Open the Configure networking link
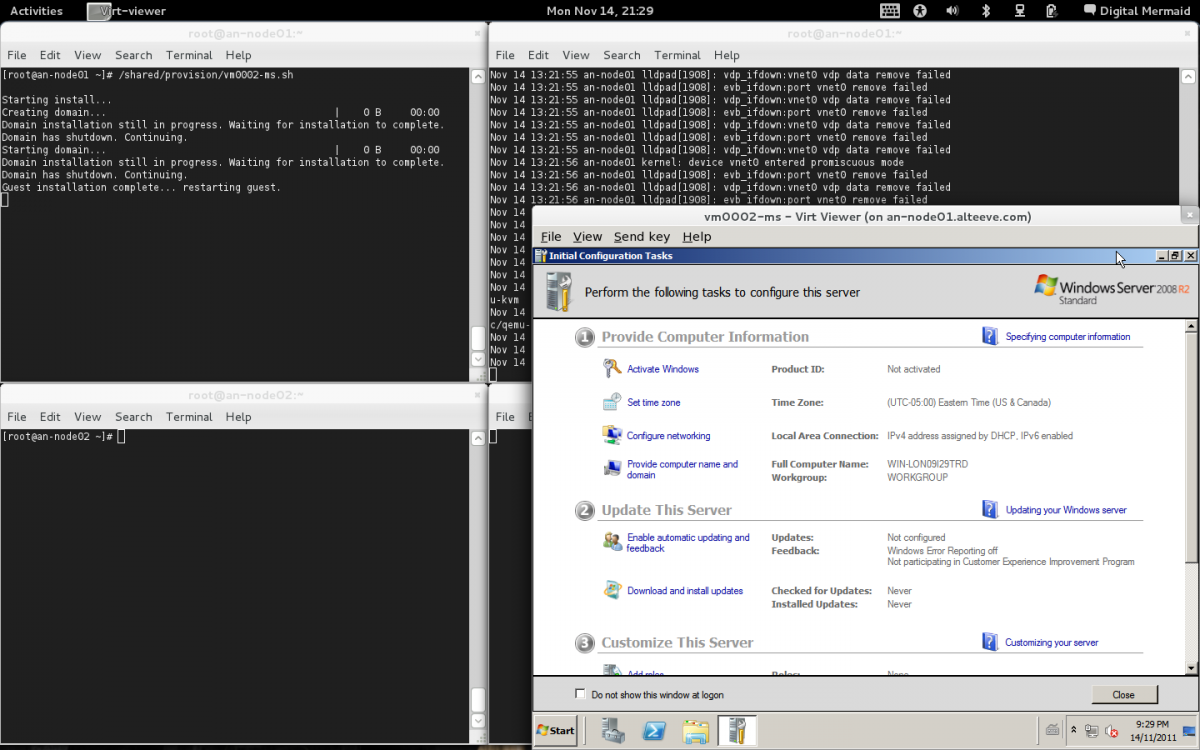The image size is (1200, 750). click(668, 436)
